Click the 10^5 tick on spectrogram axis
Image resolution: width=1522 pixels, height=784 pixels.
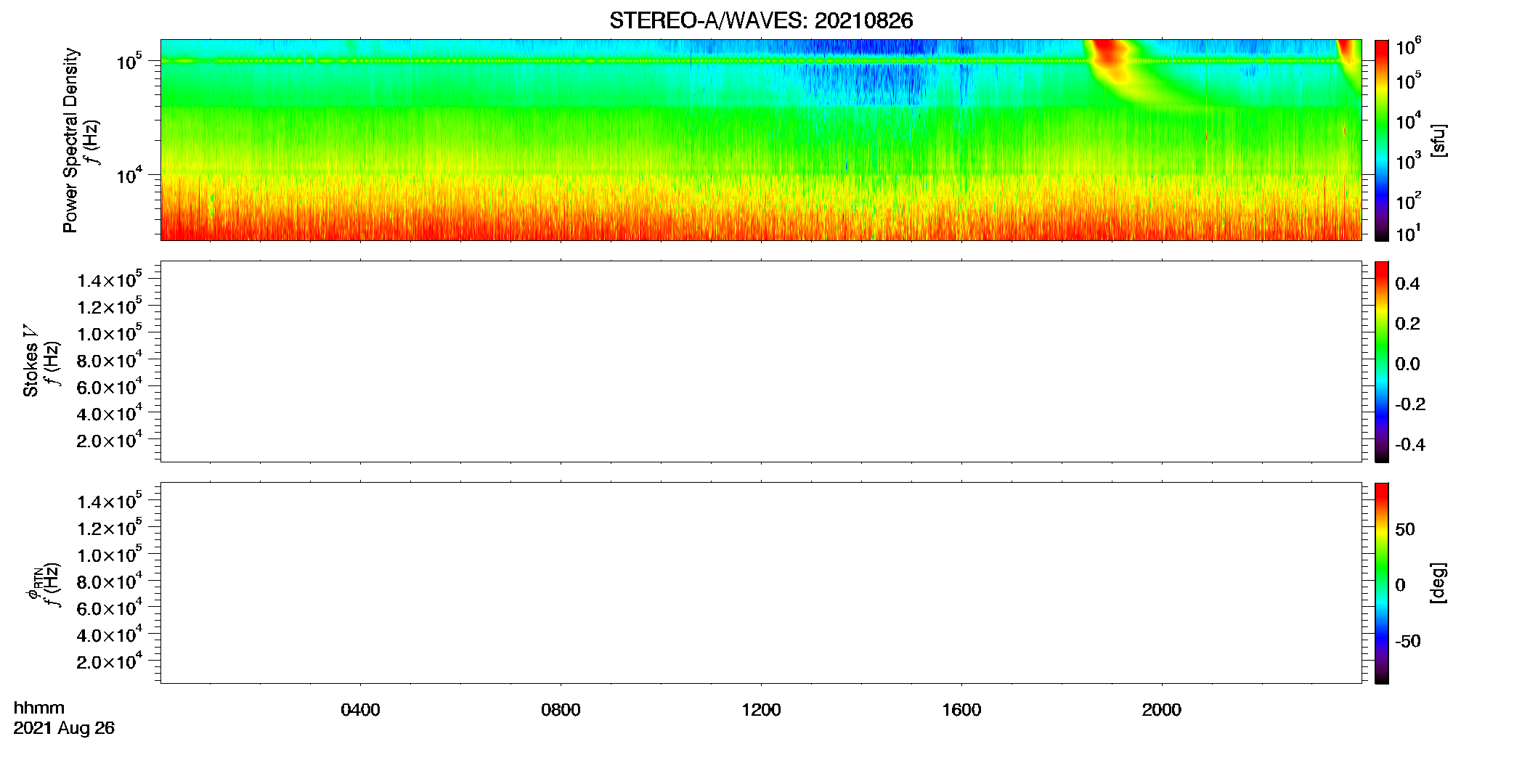(129, 61)
